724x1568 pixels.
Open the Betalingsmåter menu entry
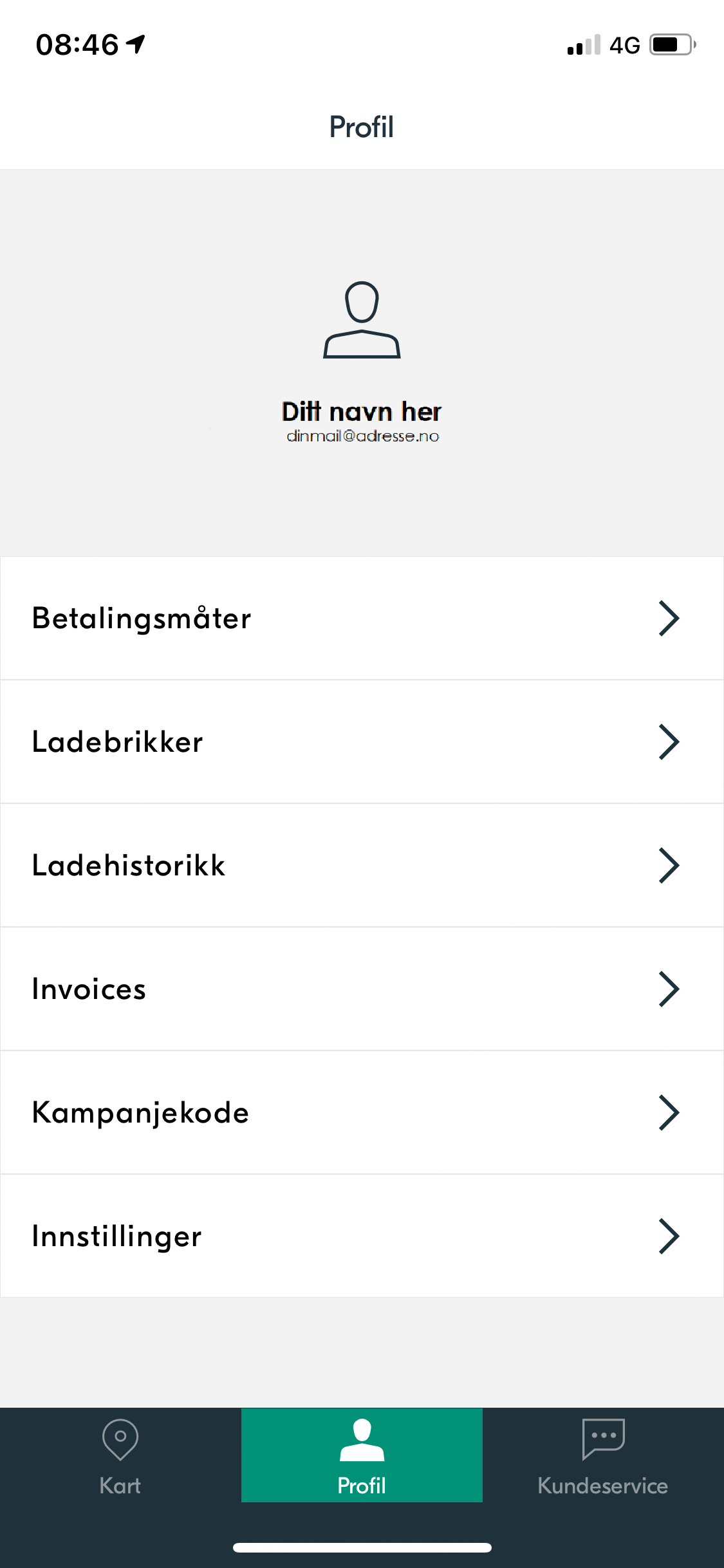(142, 619)
